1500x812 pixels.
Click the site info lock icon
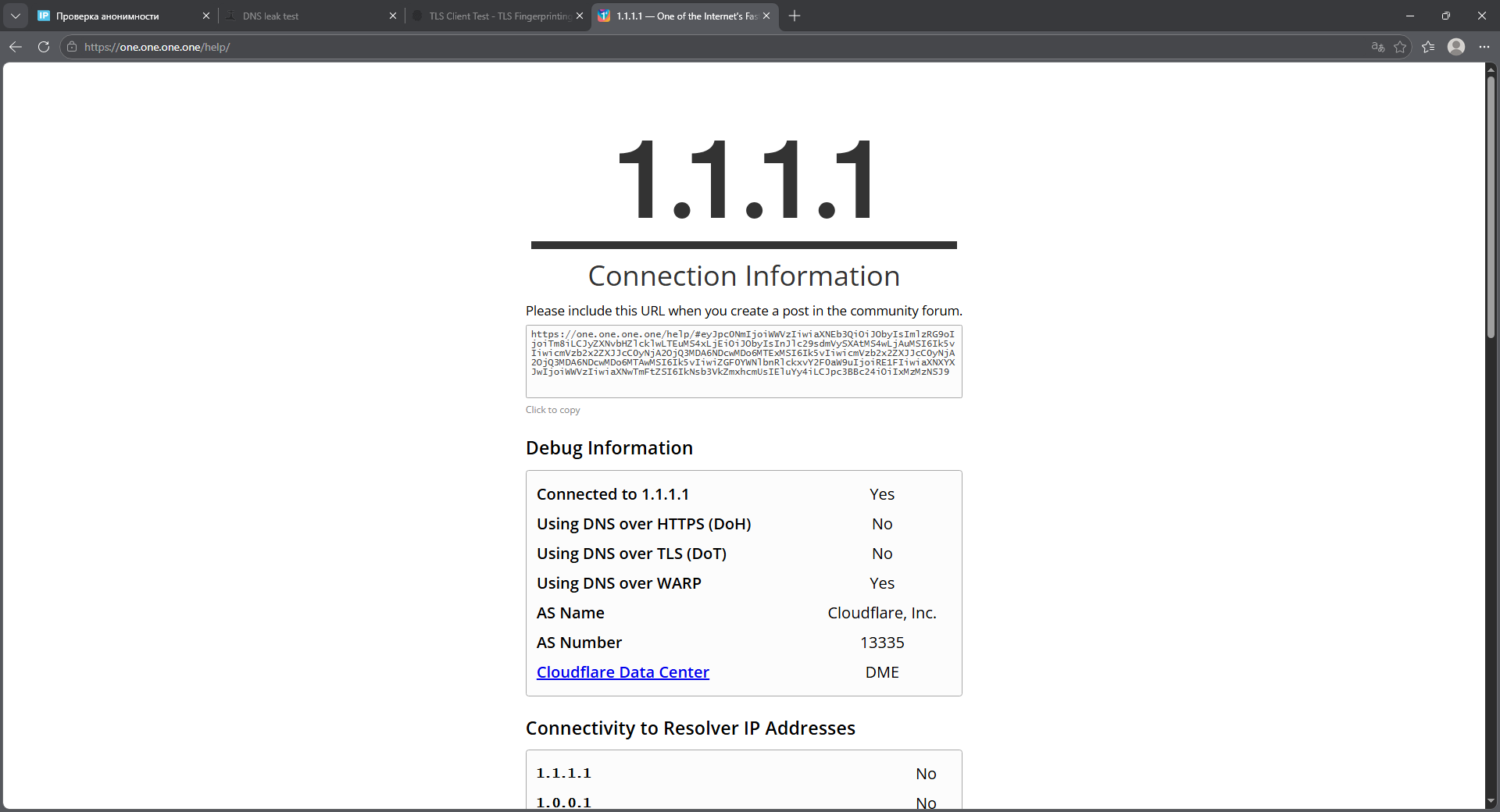click(72, 47)
